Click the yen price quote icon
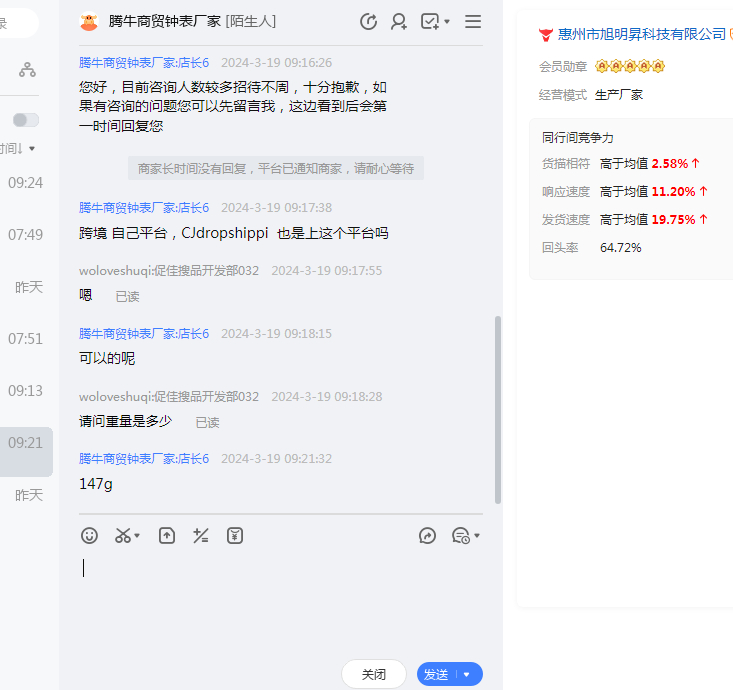This screenshot has width=733, height=690. pyautogui.click(x=235, y=536)
